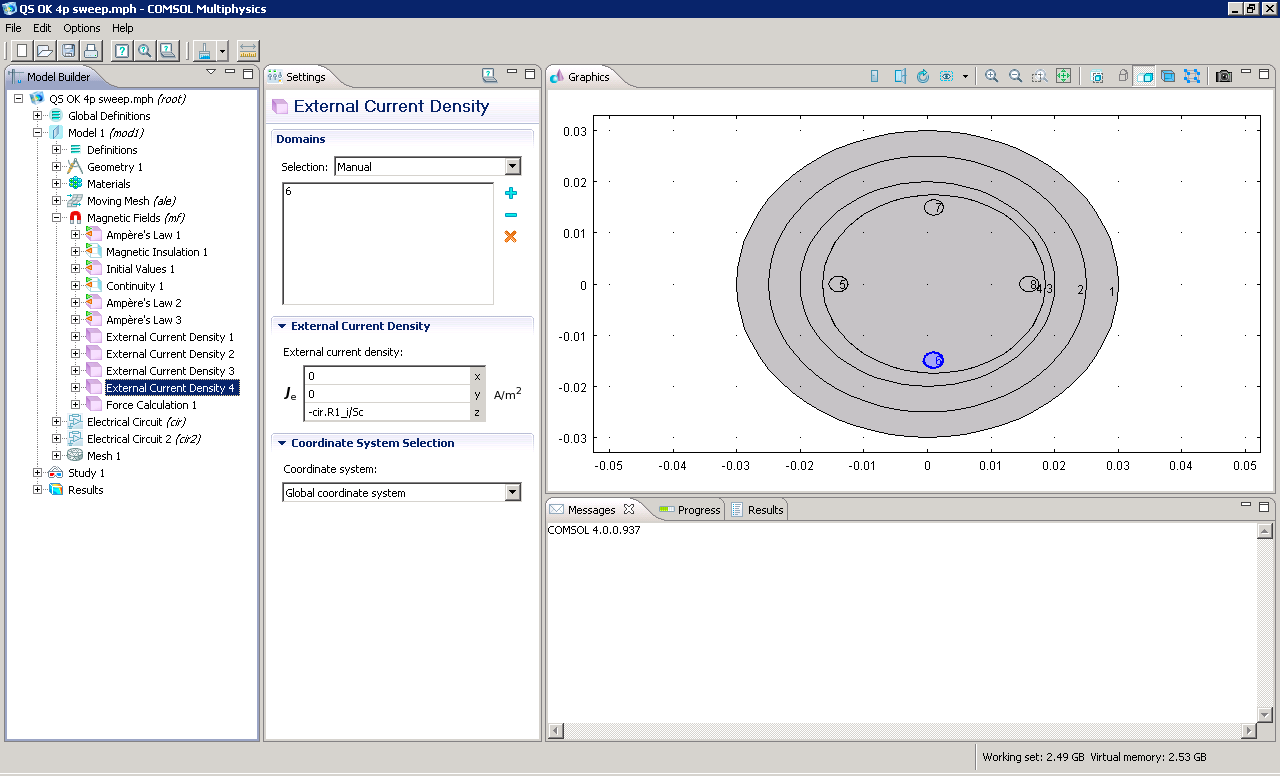
Task: Open the Selection dropdown set to Manual
Action: click(512, 167)
